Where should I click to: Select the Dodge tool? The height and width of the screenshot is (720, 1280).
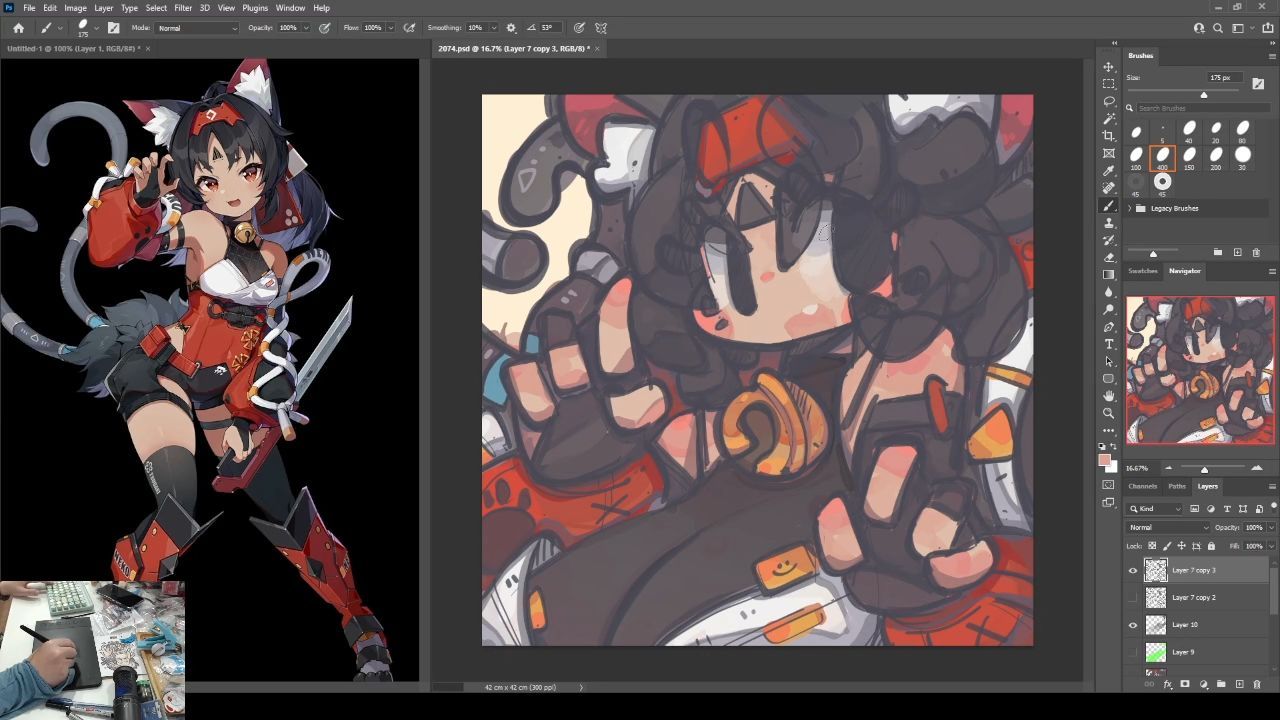pyautogui.click(x=1109, y=309)
